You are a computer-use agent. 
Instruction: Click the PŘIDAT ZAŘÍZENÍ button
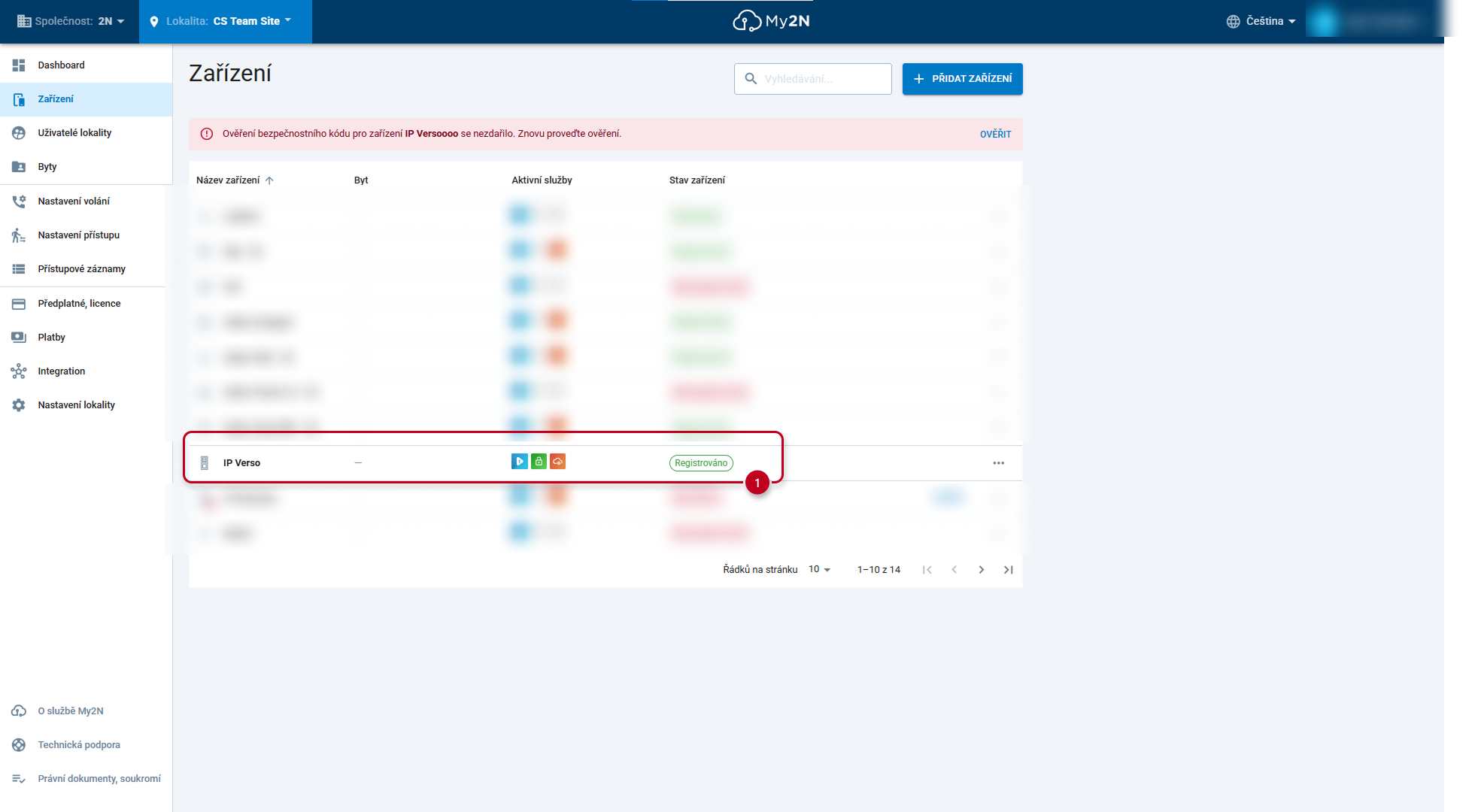tap(963, 79)
